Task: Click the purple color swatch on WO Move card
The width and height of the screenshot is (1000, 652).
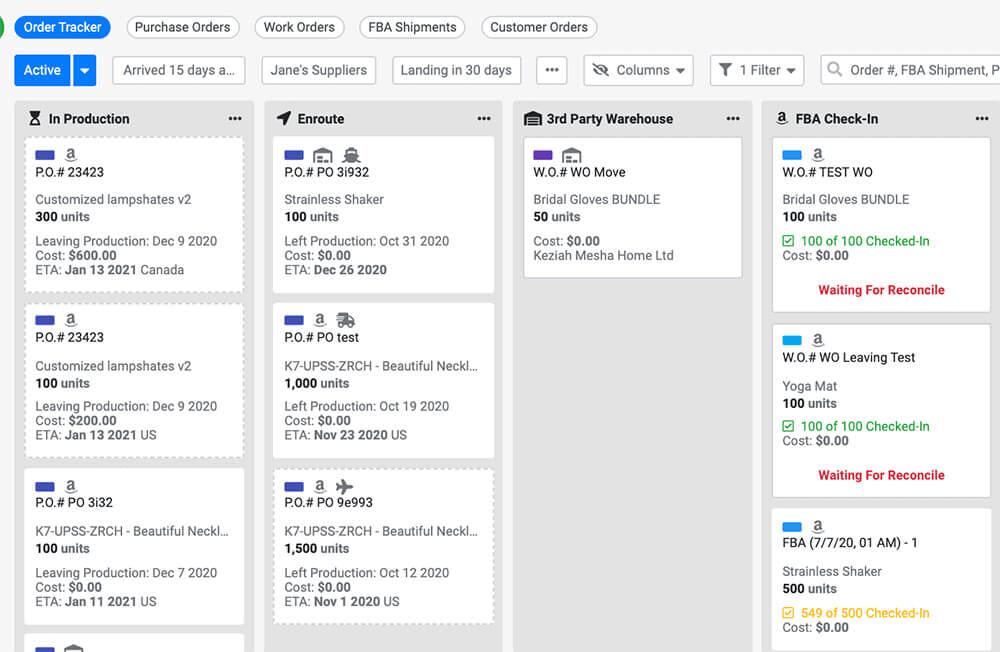Action: pos(542,154)
